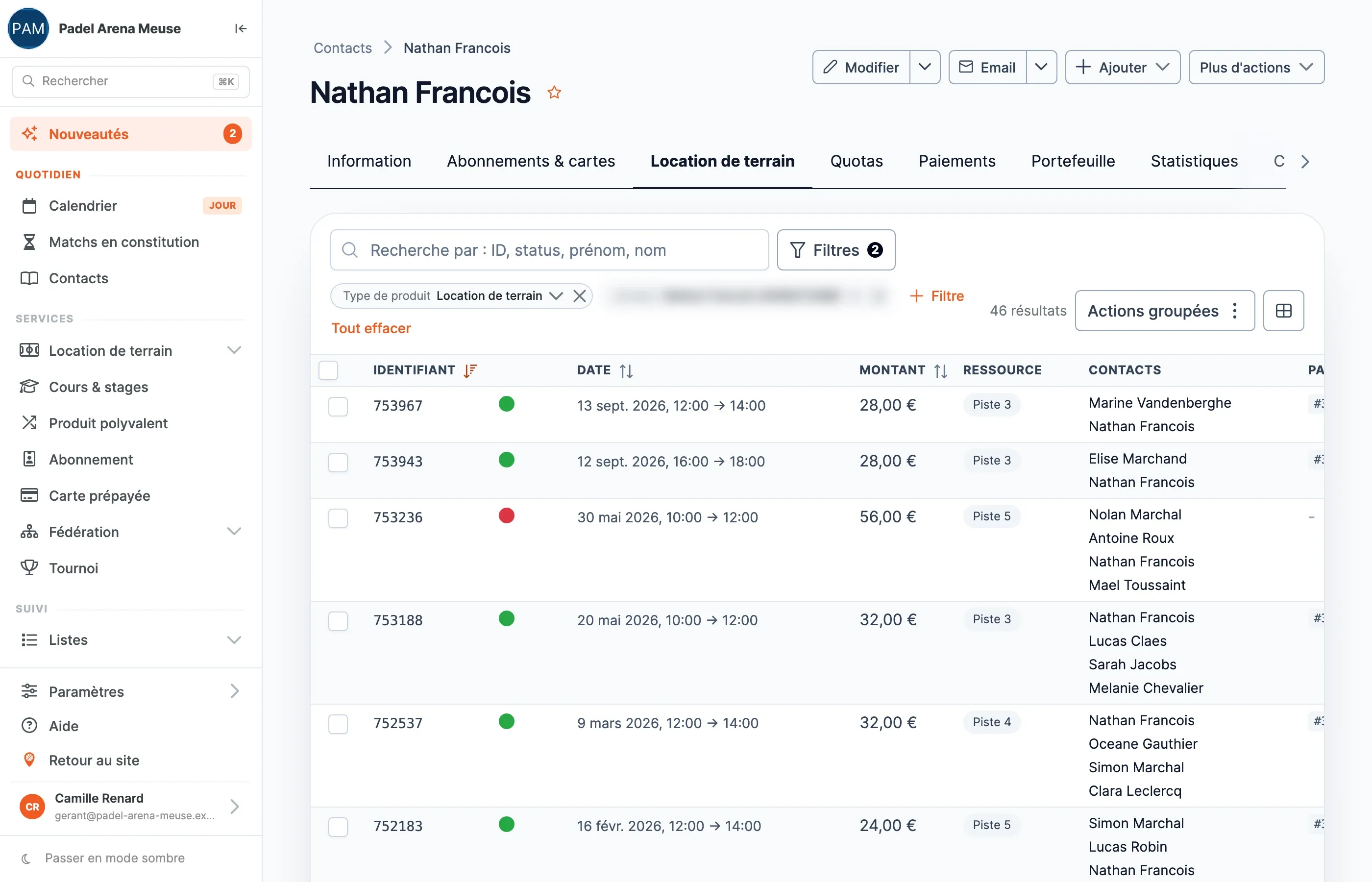Screen dimensions: 1372x882
Task: Open Cours & stages section
Action: (x=131, y=387)
